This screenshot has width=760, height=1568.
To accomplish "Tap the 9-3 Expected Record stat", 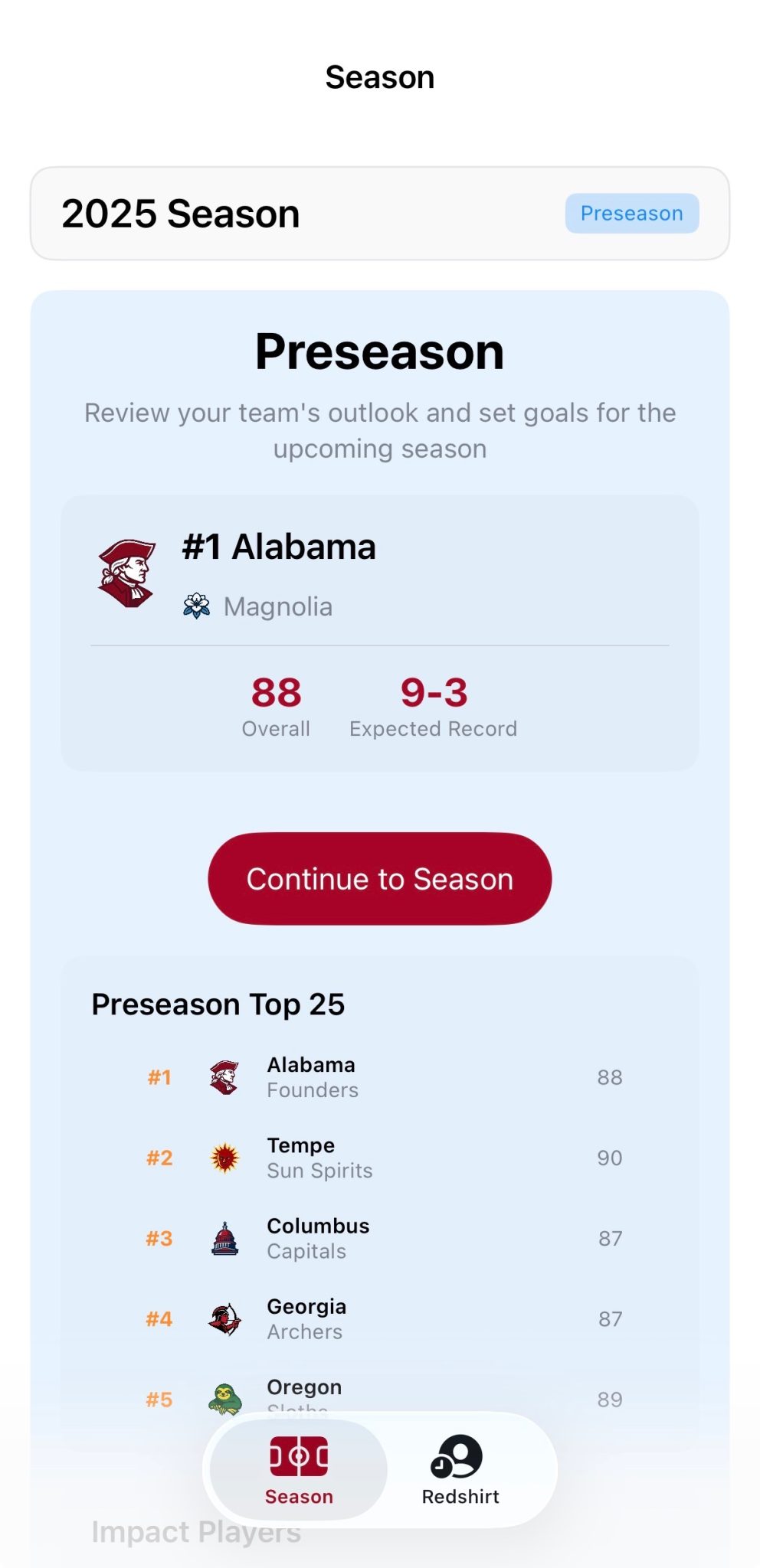I will pos(434,706).
